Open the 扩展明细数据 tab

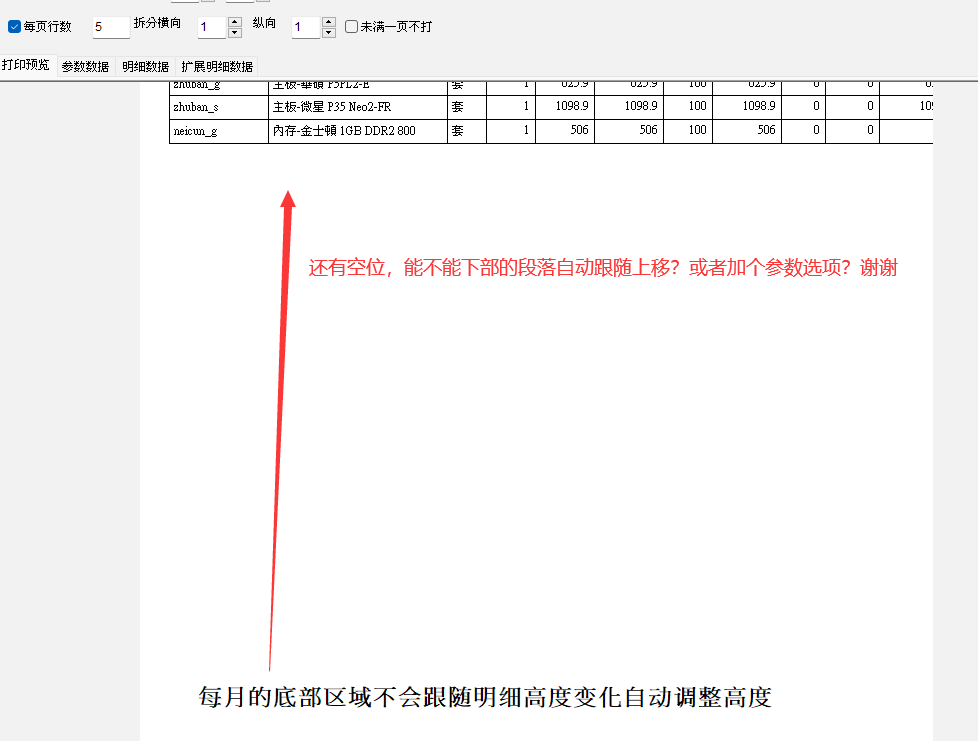[x=217, y=67]
